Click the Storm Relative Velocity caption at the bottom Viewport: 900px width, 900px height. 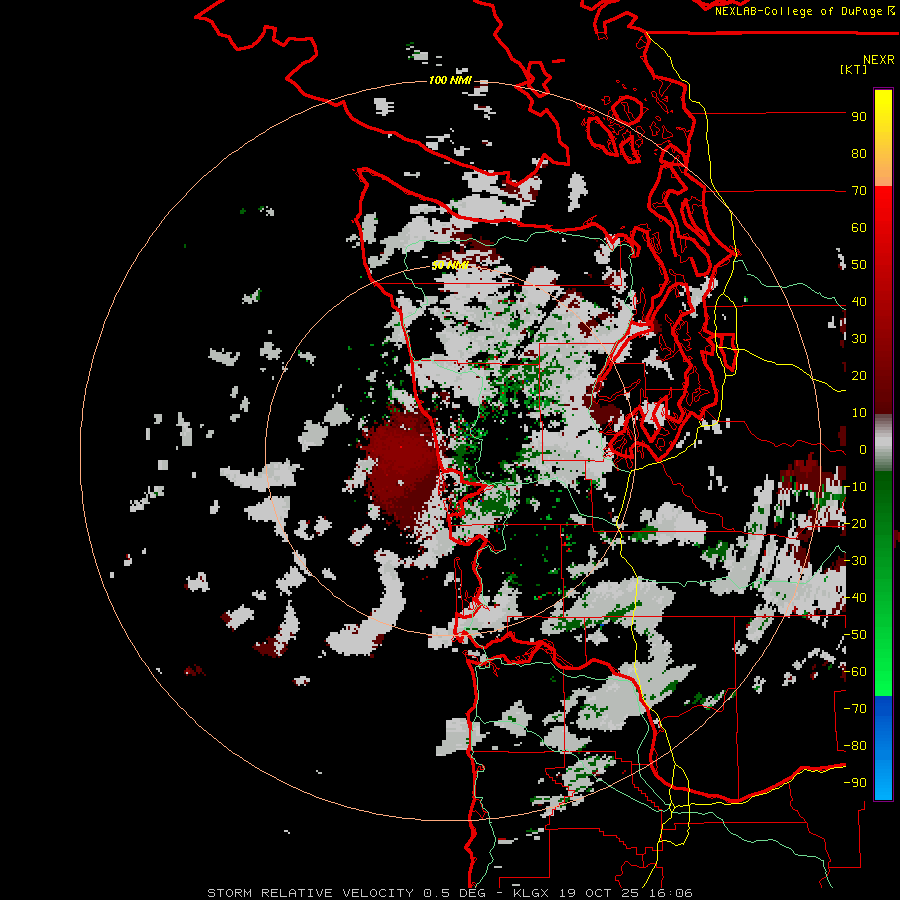click(x=449, y=893)
